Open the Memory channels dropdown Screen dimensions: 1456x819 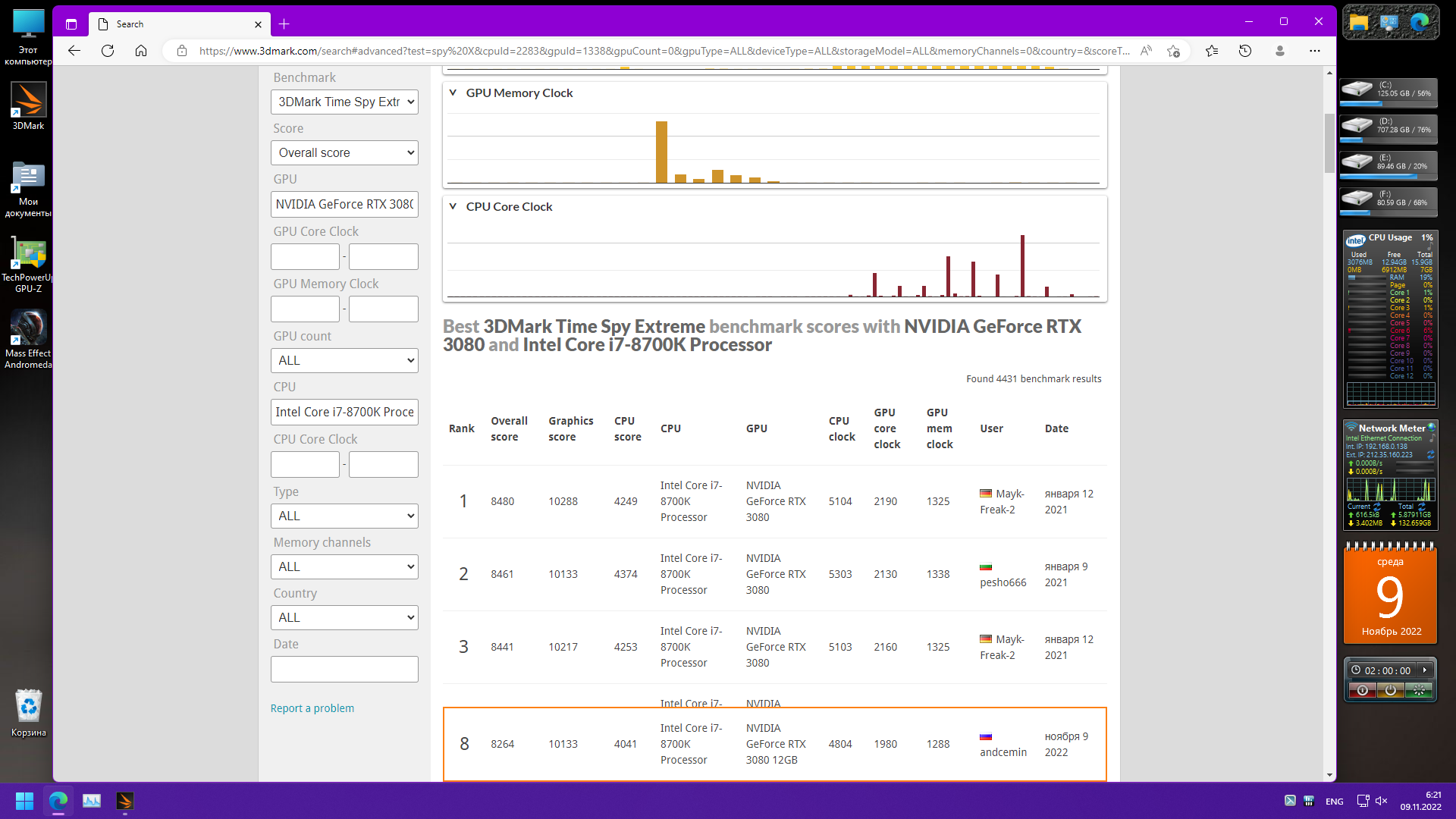[344, 566]
